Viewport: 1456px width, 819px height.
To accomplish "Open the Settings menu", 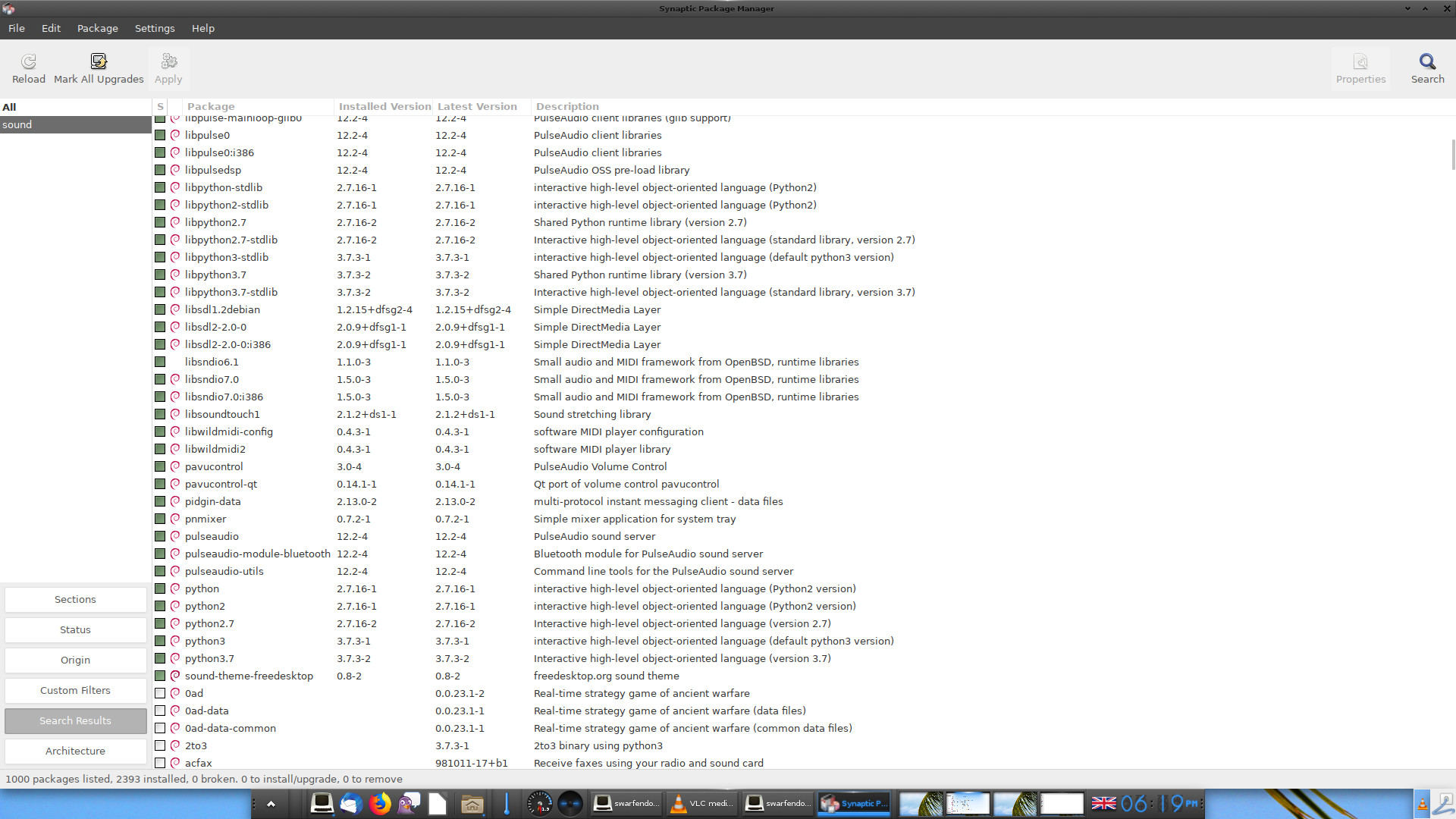I will pos(155,28).
